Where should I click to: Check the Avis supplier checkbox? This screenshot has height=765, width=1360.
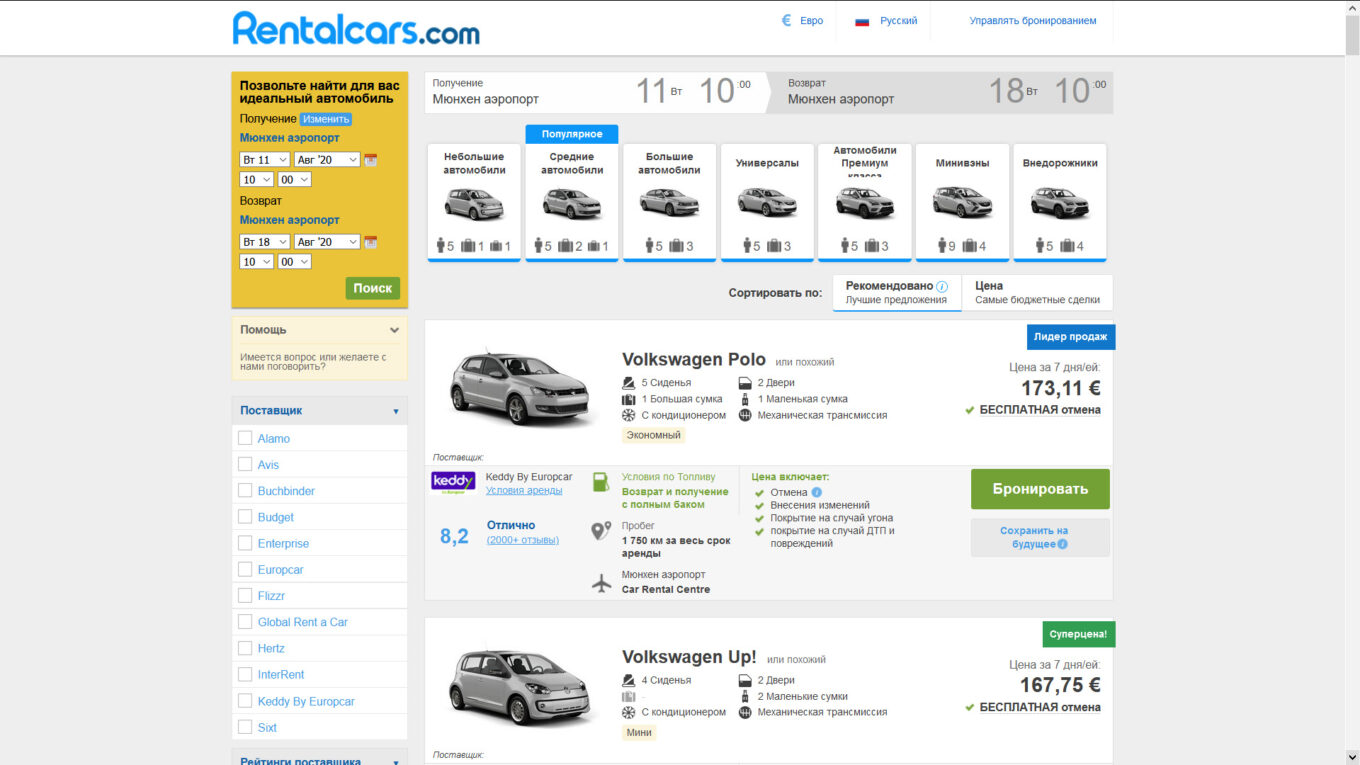[x=245, y=464]
